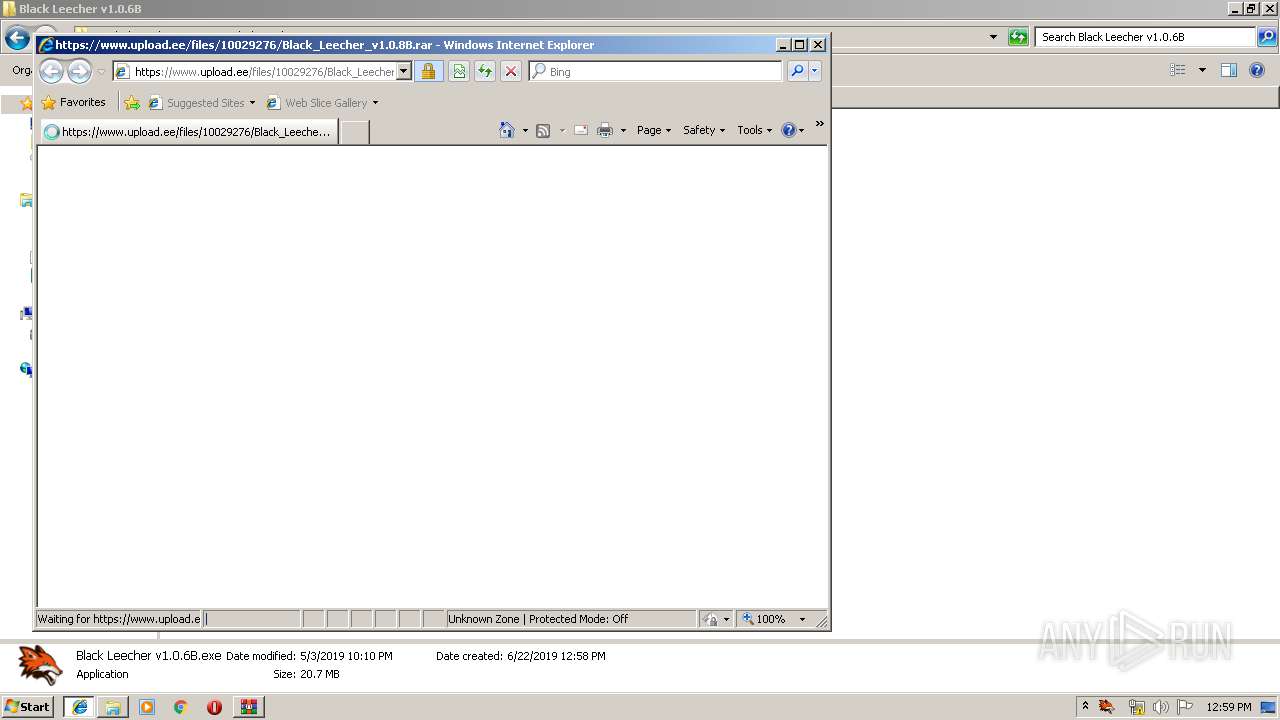This screenshot has height=720, width=1280.
Task: Open the IE recent pages dropdown arrow
Action: (x=101, y=72)
